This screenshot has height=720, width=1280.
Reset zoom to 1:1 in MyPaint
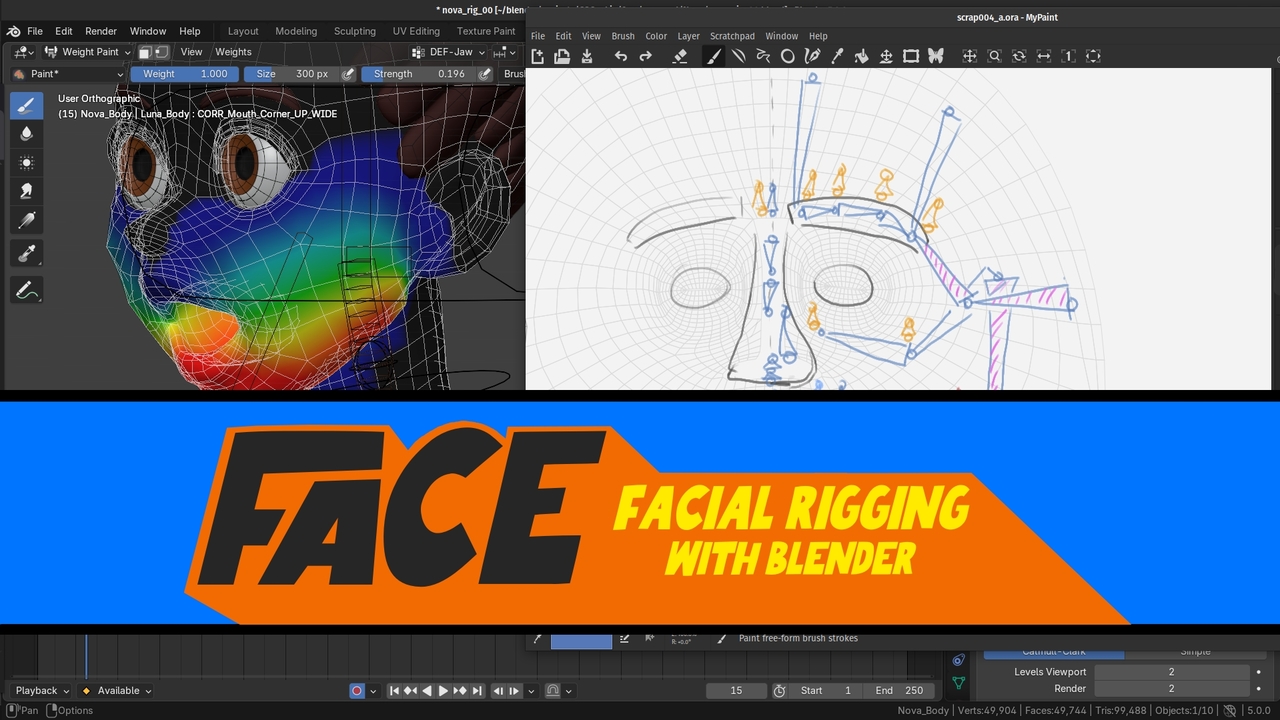pyautogui.click(x=1068, y=56)
